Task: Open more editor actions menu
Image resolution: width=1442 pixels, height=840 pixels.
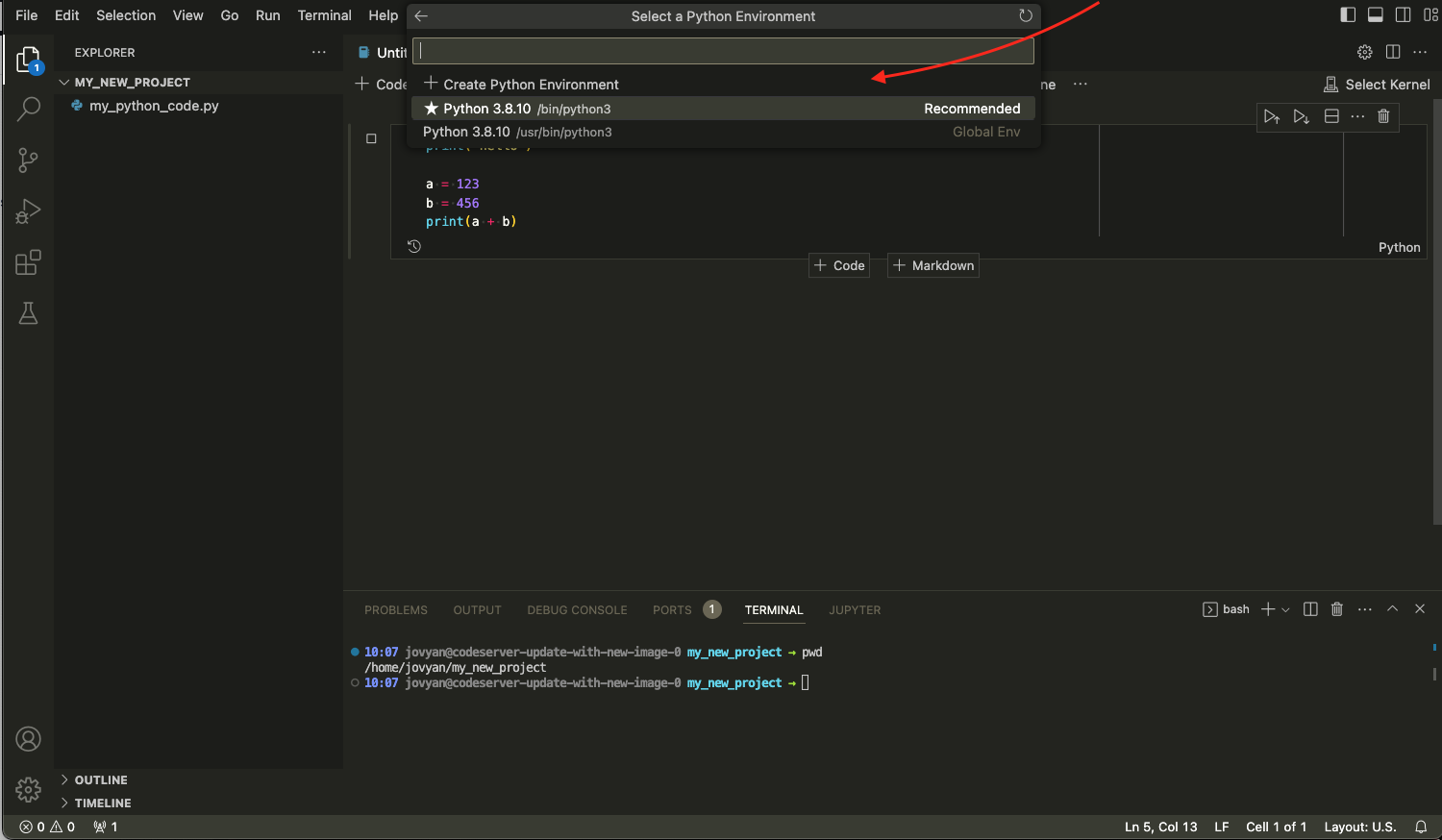Action: coord(1420,52)
